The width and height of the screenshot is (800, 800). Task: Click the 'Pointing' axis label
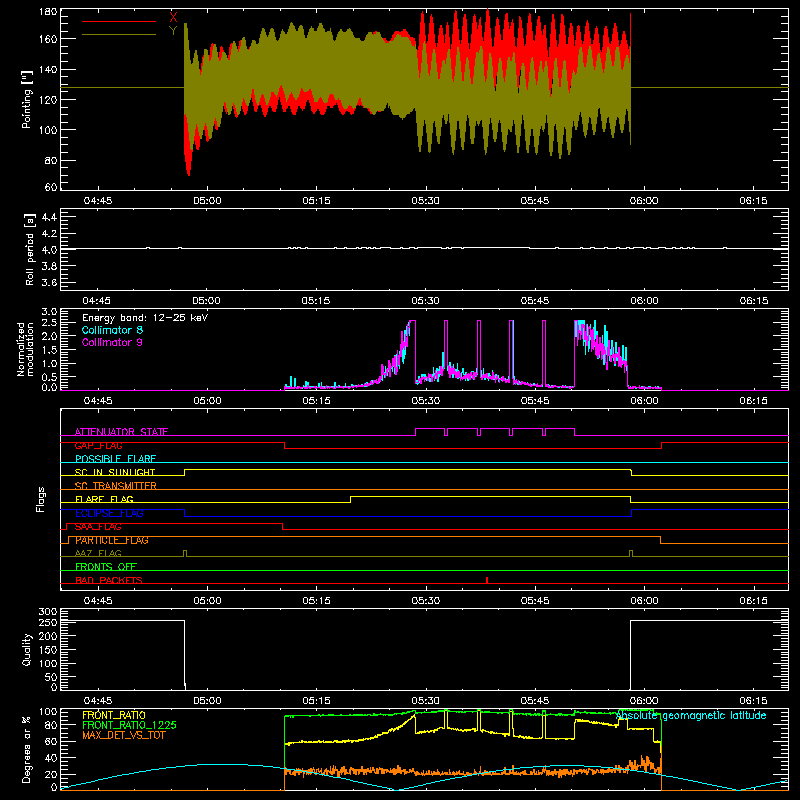pos(27,99)
